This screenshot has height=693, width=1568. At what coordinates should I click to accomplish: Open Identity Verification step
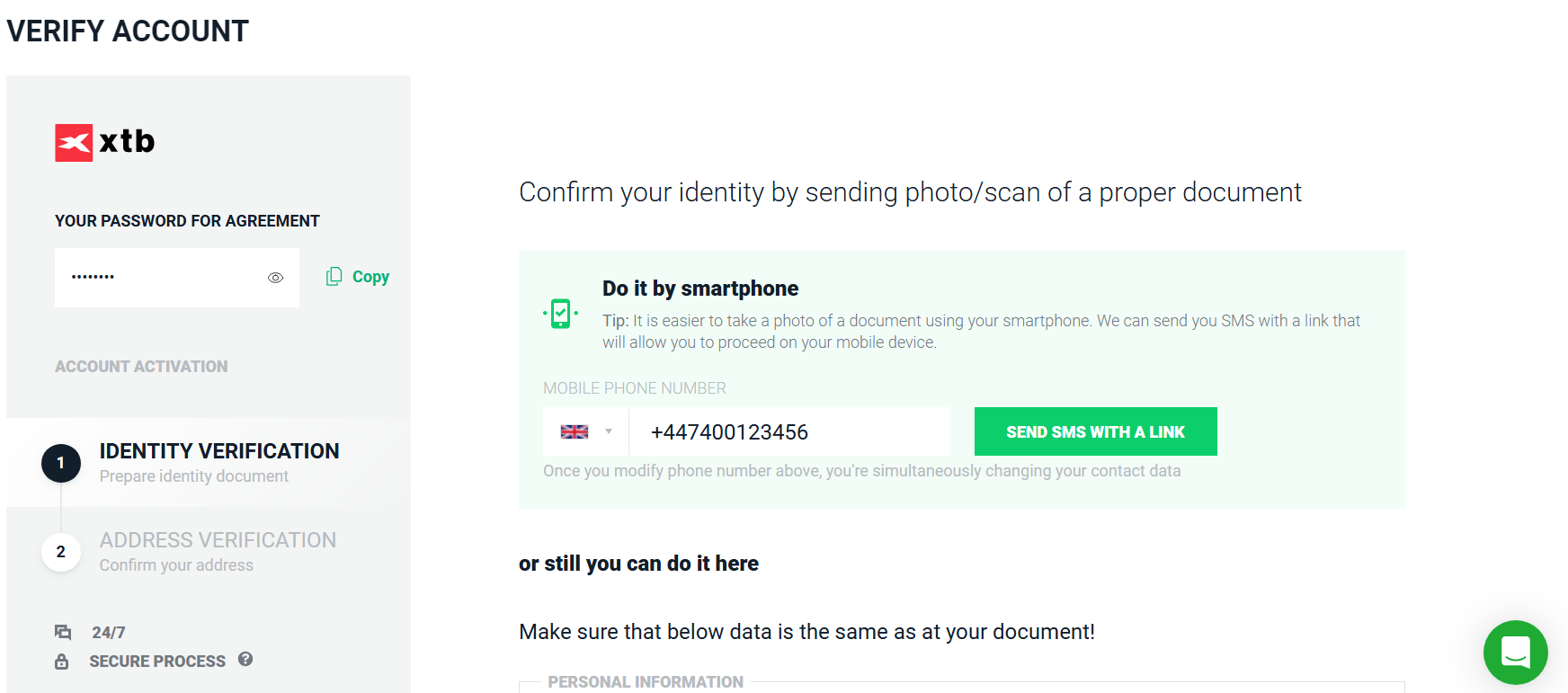[219, 451]
